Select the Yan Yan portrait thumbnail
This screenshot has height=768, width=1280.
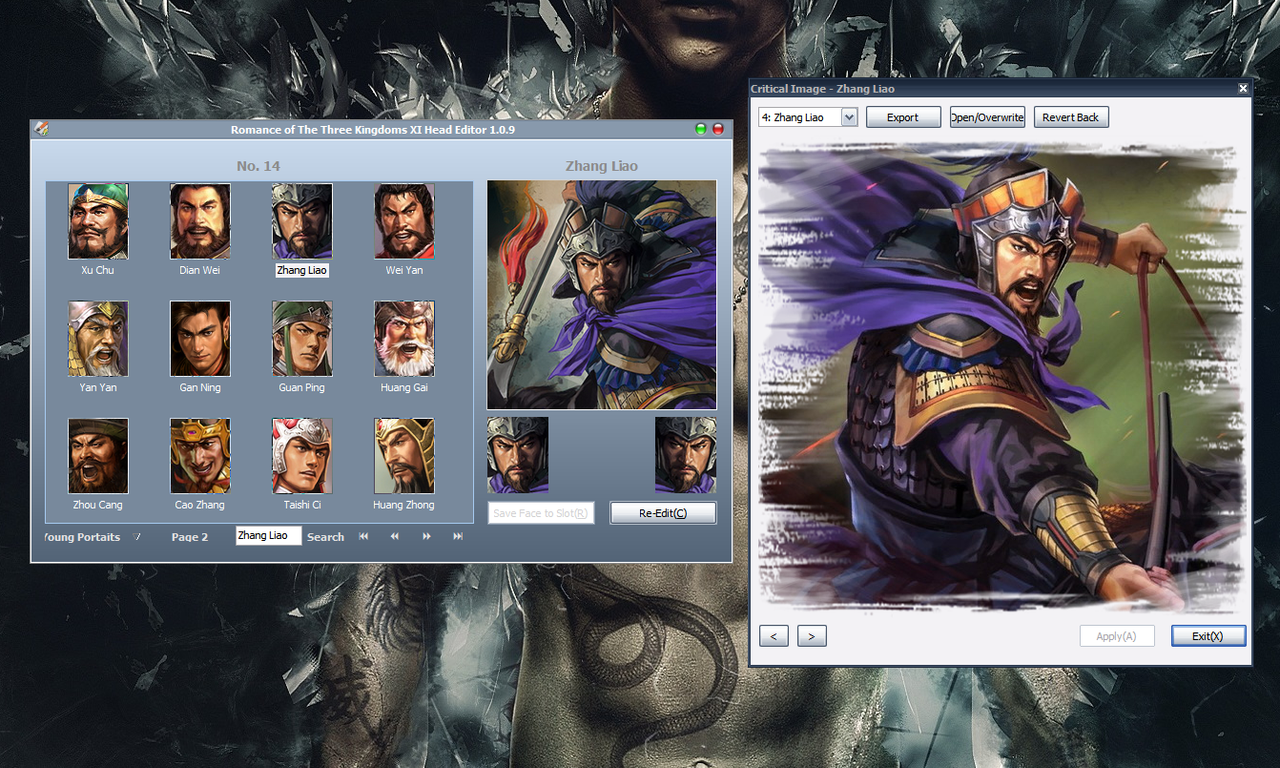pyautogui.click(x=98, y=339)
